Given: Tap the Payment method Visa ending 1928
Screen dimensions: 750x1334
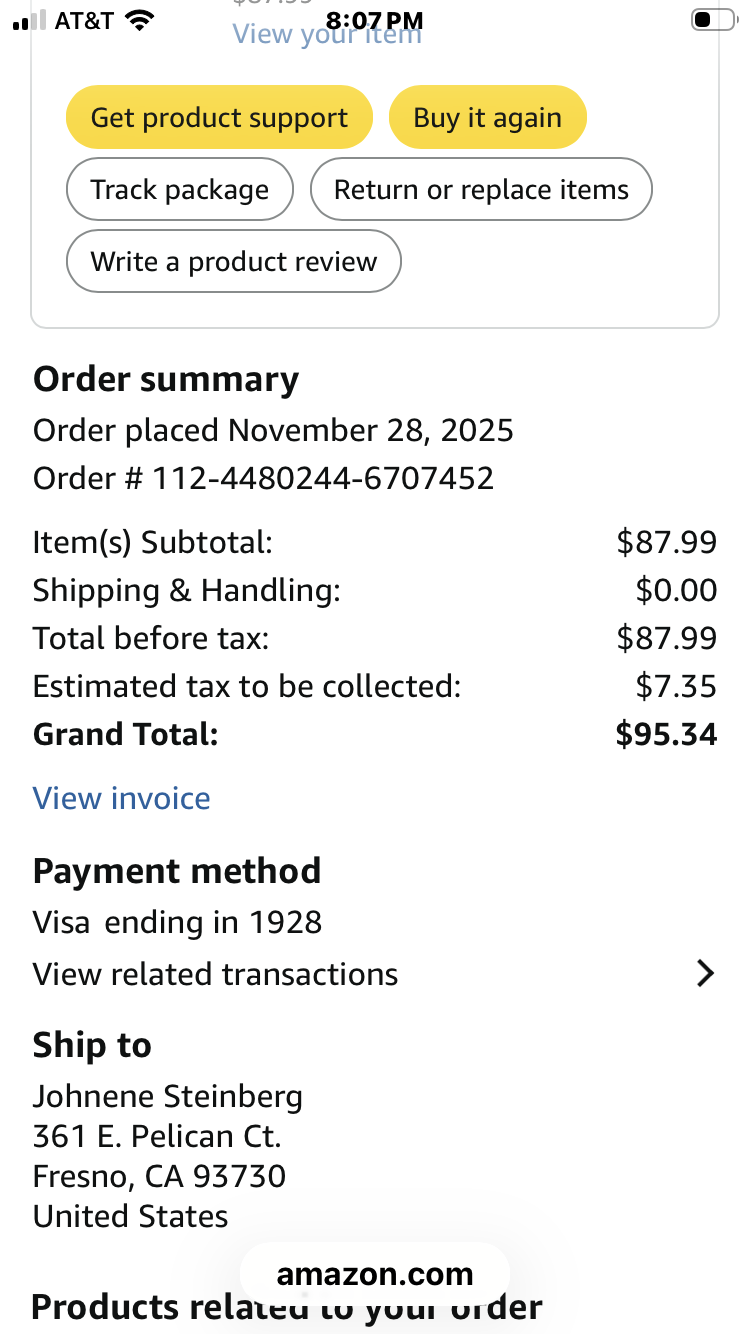Looking at the screenshot, I should [177, 922].
